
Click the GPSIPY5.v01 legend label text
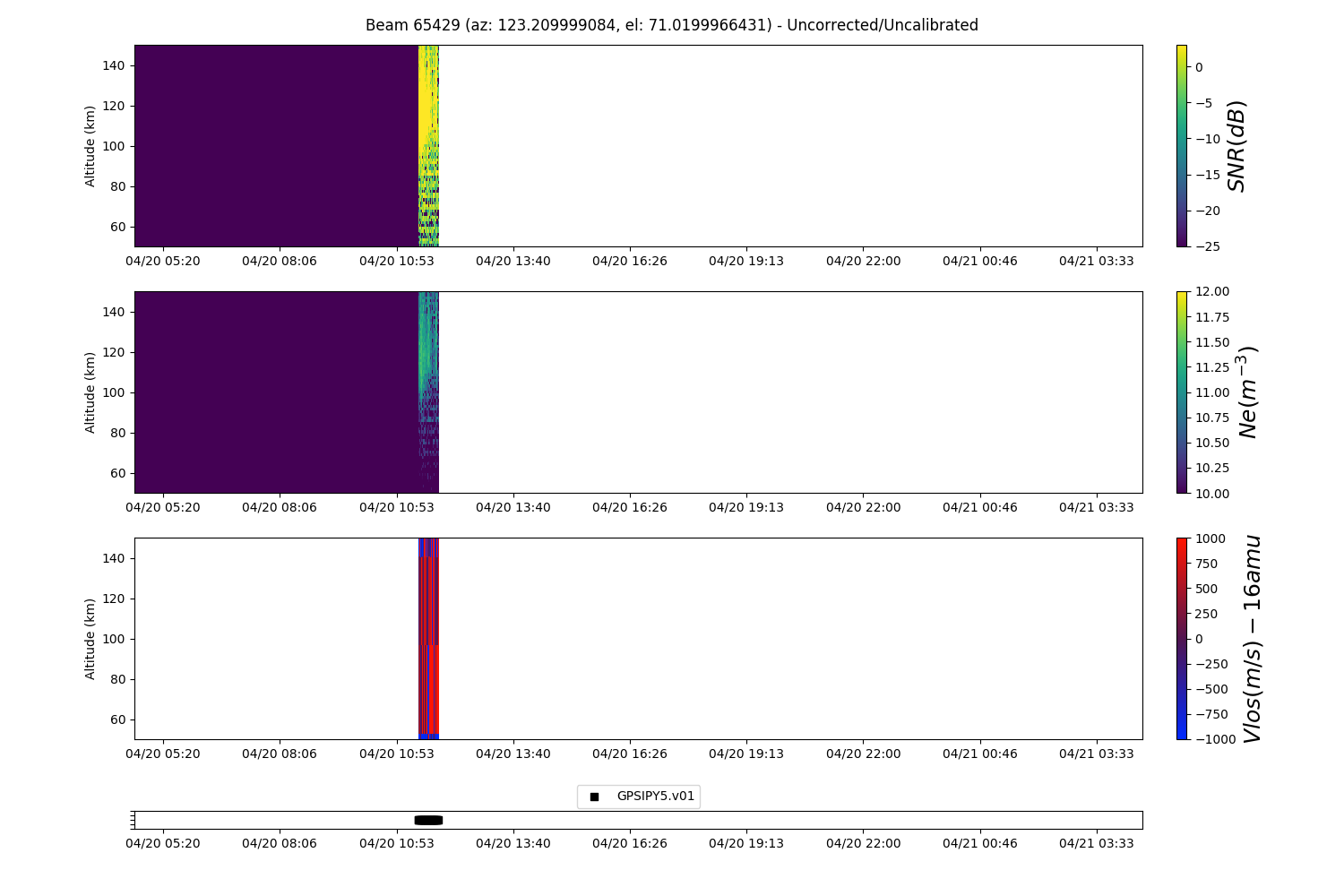click(655, 797)
